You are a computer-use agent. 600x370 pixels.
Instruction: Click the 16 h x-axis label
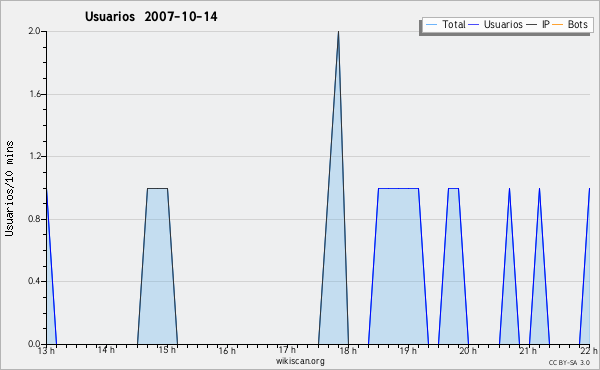(x=227, y=350)
